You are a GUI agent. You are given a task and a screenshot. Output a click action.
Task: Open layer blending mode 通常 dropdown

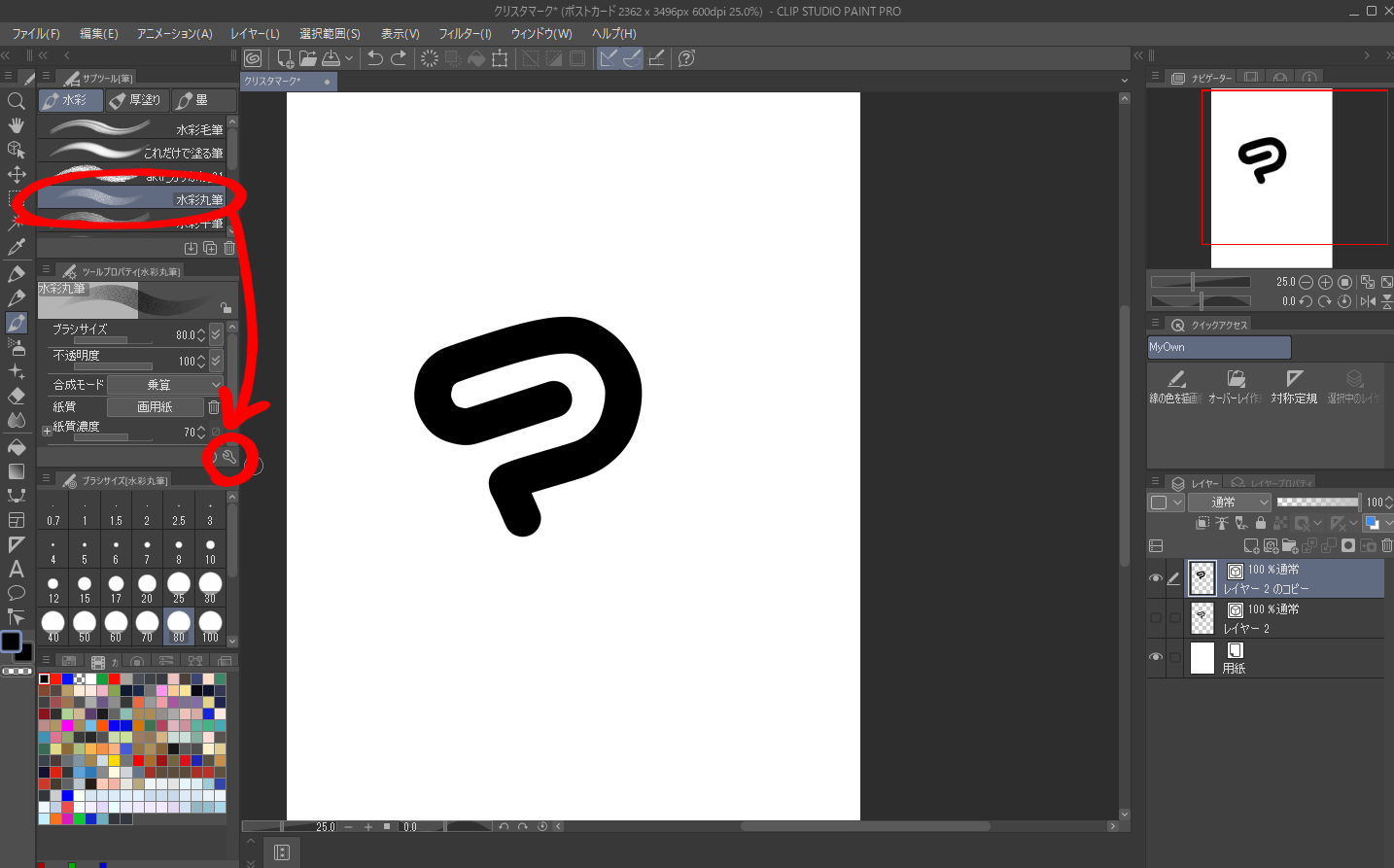pos(1230,502)
